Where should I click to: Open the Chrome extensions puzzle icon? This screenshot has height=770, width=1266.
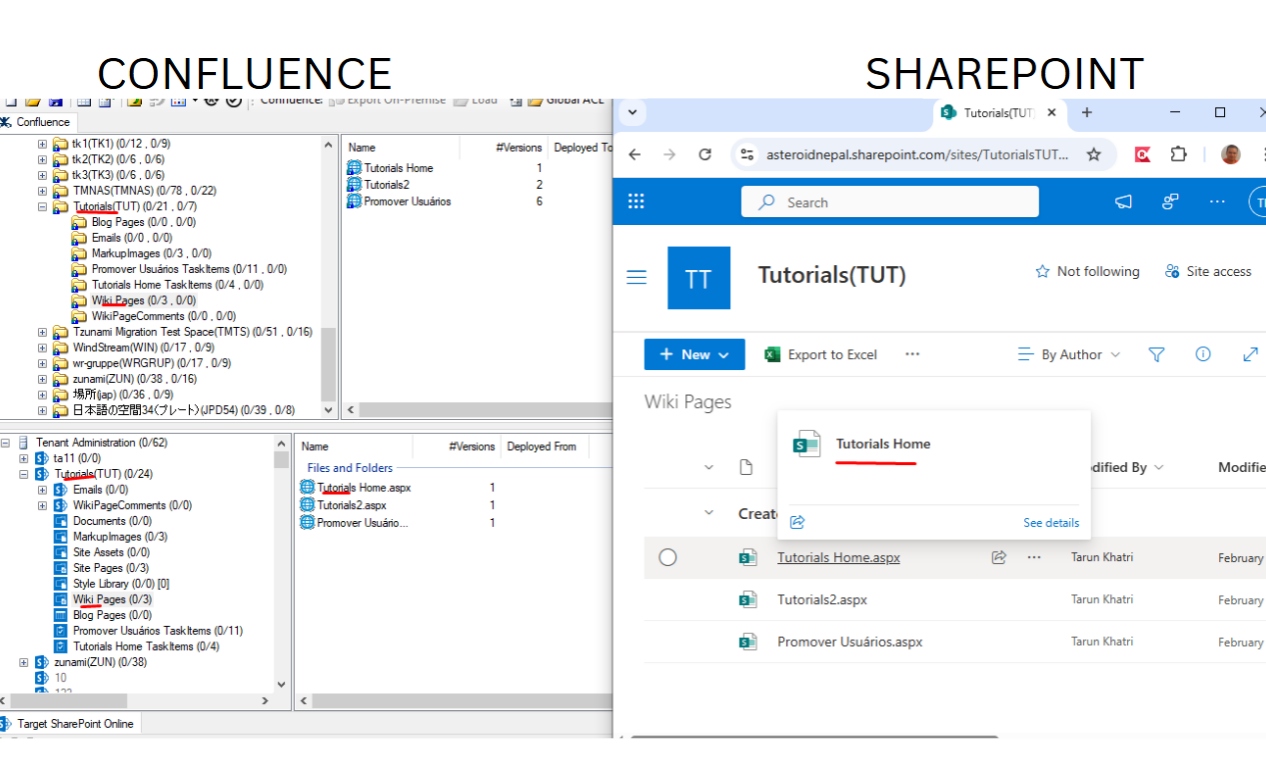tap(1178, 154)
